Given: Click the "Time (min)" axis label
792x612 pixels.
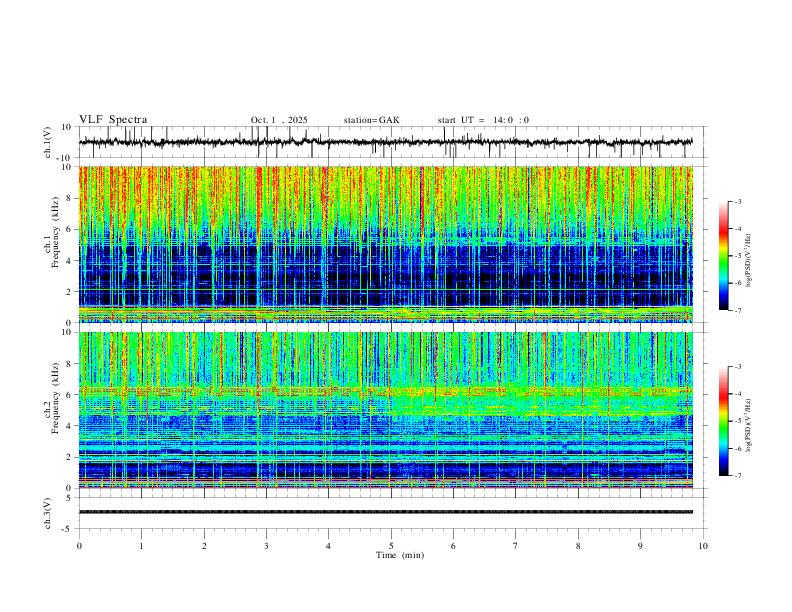Looking at the screenshot, I should coord(400,555).
